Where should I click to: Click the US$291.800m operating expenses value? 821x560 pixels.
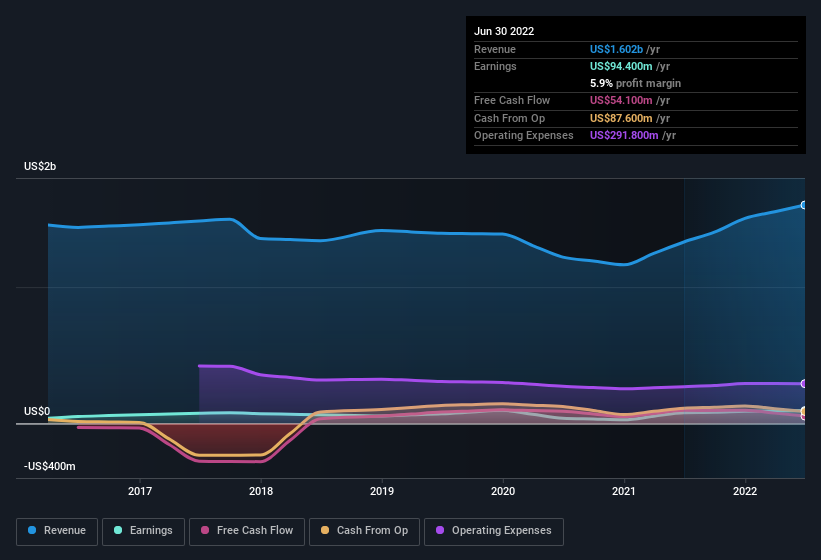[624, 136]
